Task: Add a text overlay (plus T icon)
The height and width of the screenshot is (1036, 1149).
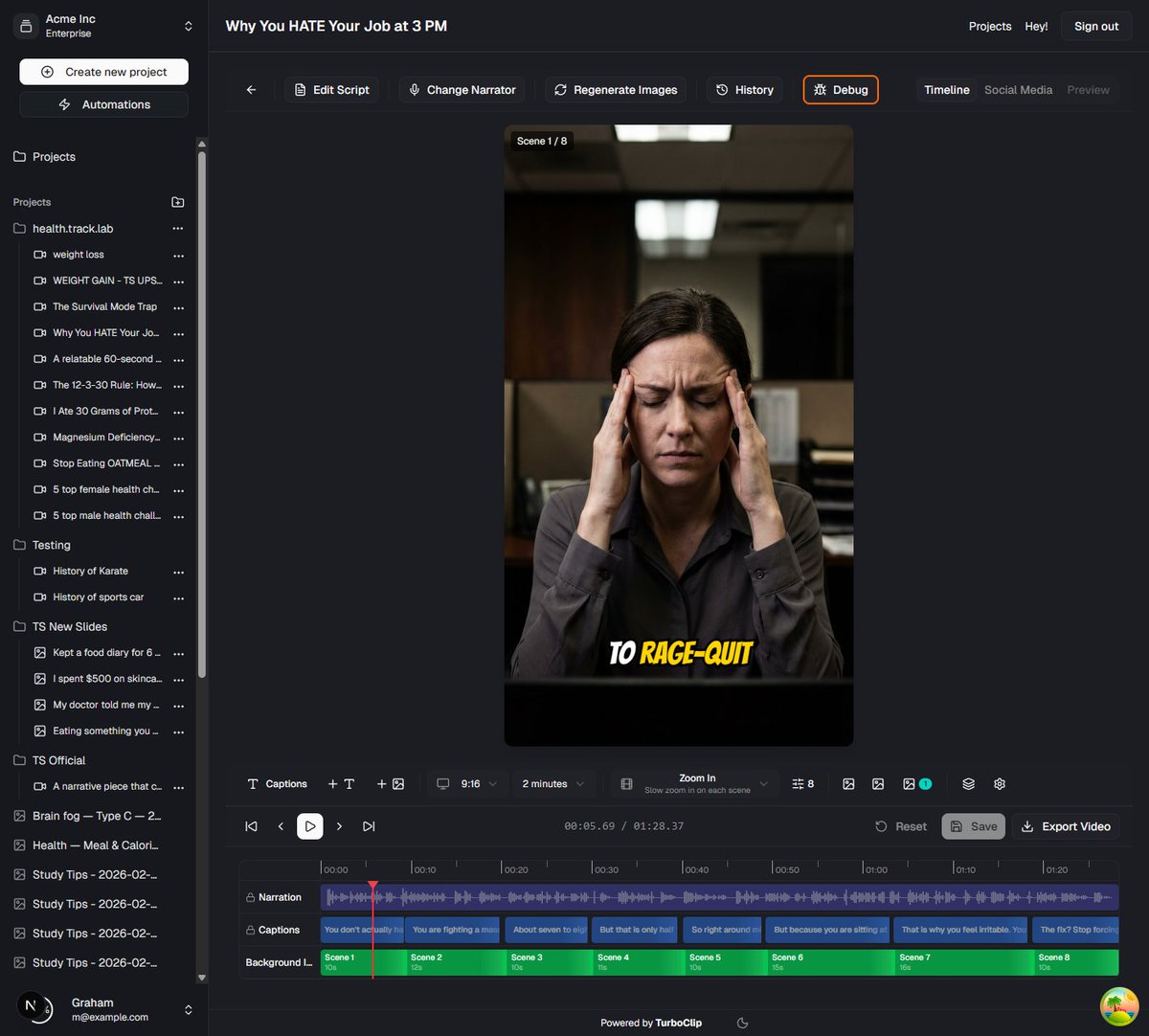Action: click(x=341, y=784)
